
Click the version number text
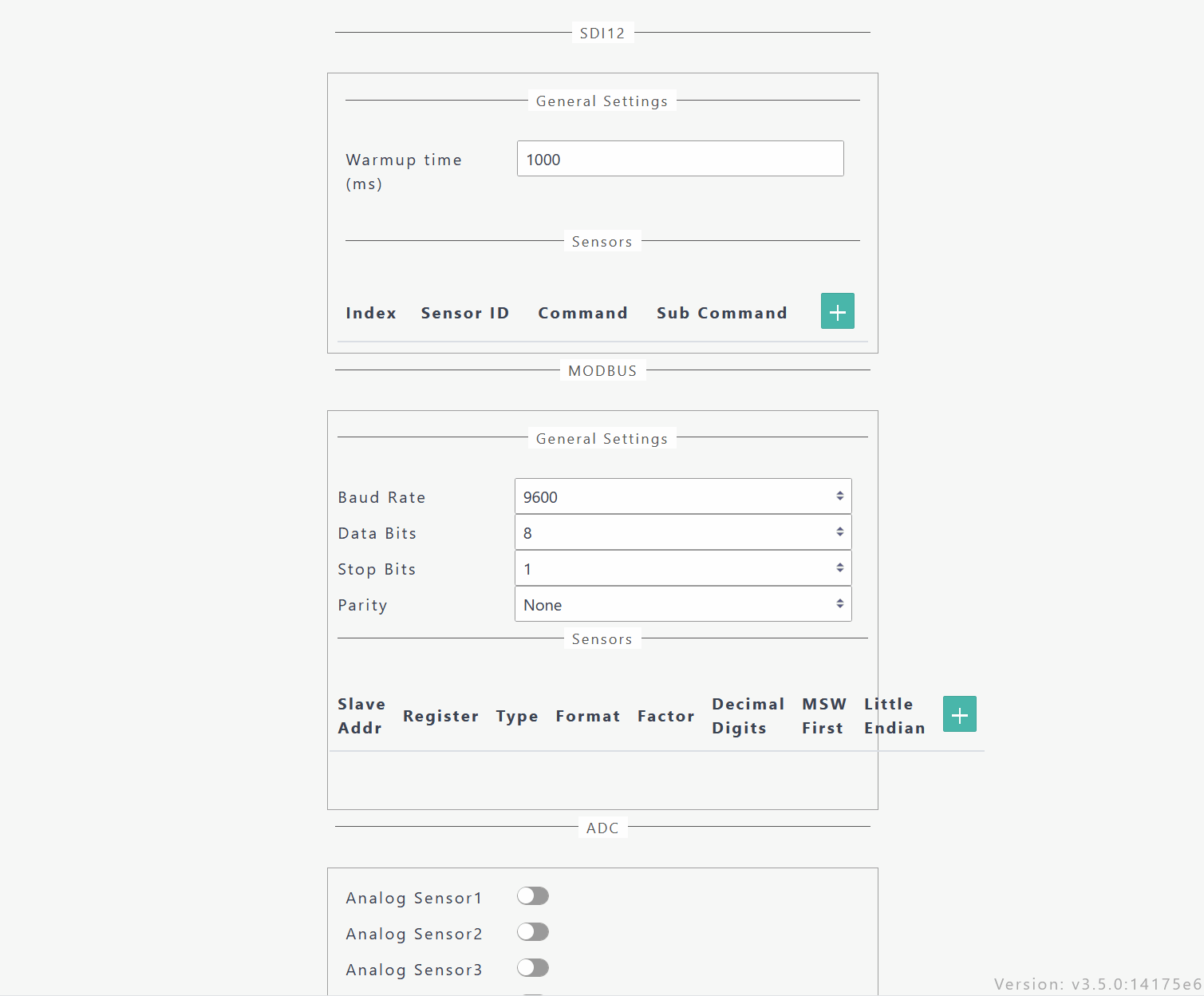tap(1097, 984)
